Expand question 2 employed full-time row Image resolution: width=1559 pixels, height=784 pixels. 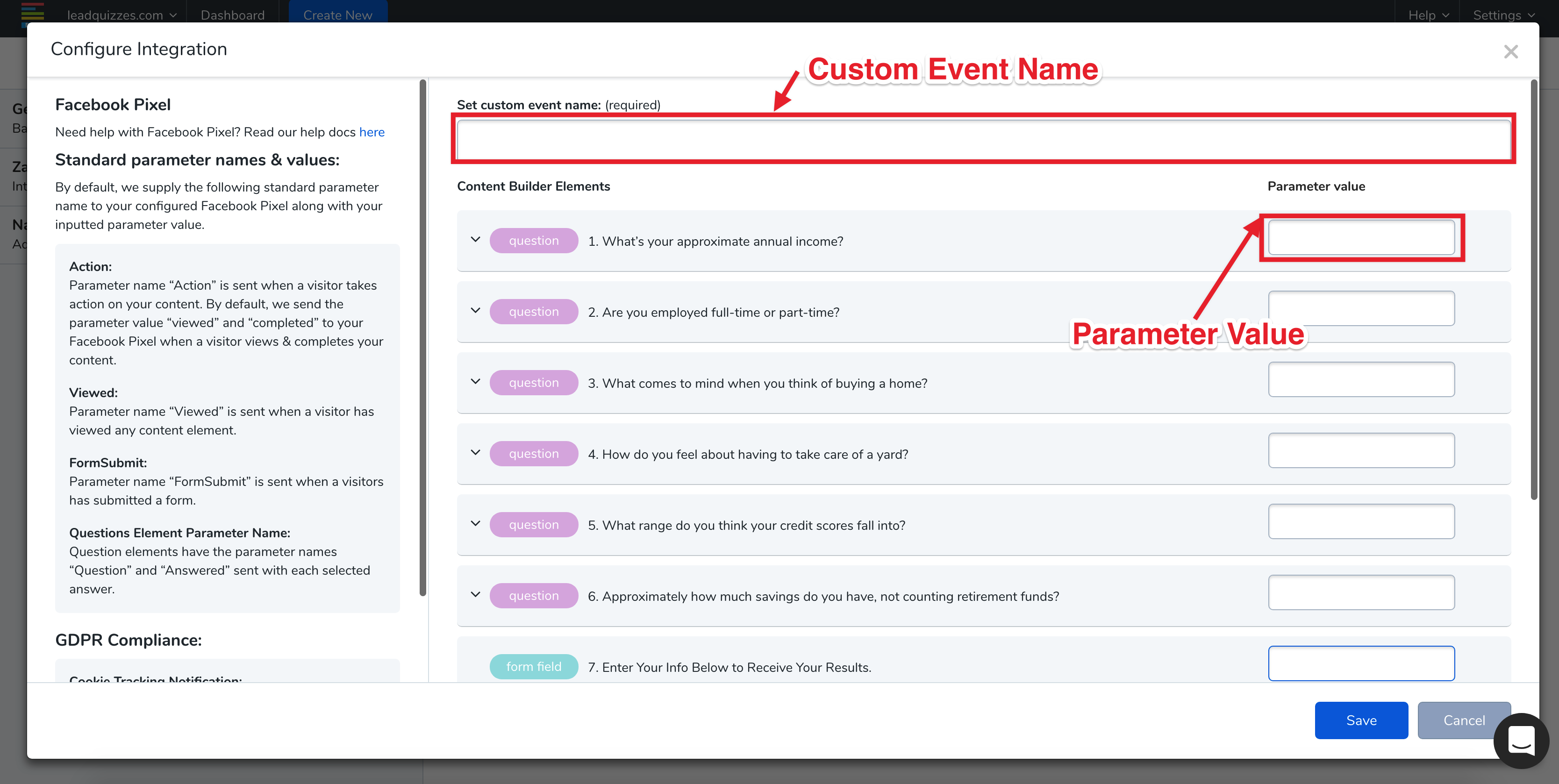(x=476, y=311)
